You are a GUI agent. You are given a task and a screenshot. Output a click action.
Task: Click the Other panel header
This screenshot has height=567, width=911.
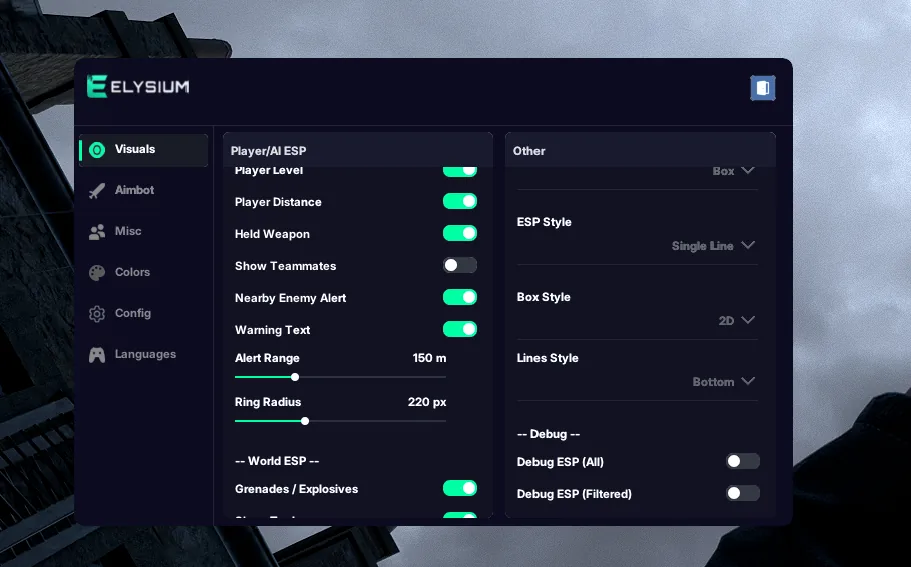coord(640,150)
